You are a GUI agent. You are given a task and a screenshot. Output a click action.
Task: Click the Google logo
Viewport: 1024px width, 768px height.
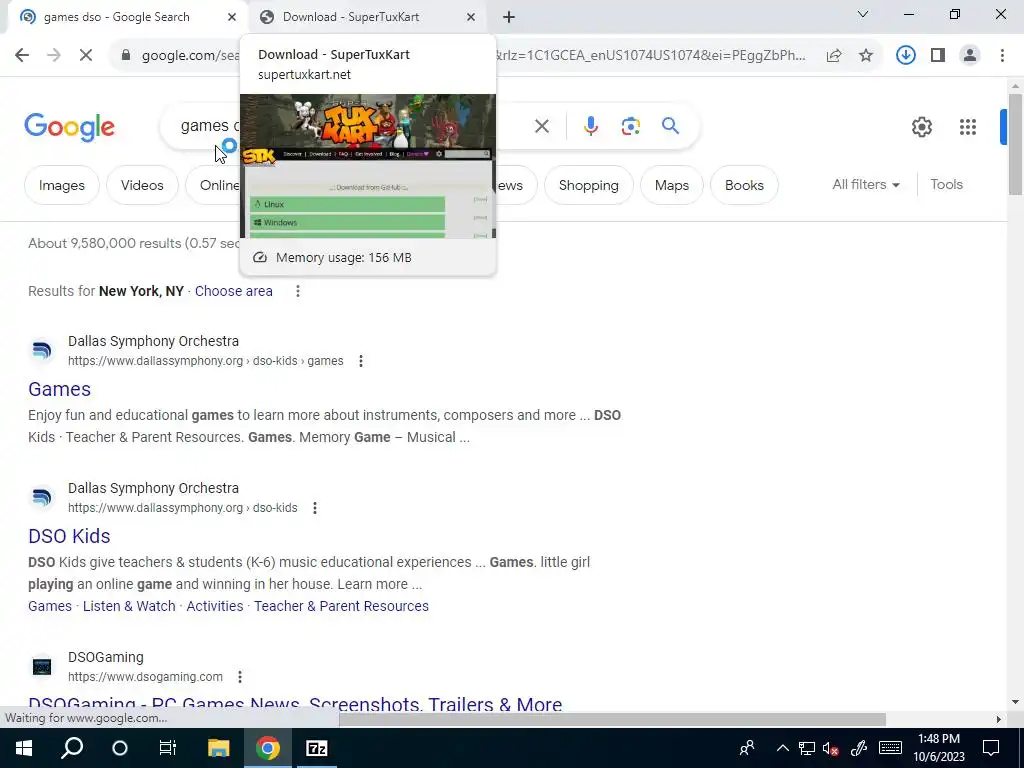tap(69, 127)
